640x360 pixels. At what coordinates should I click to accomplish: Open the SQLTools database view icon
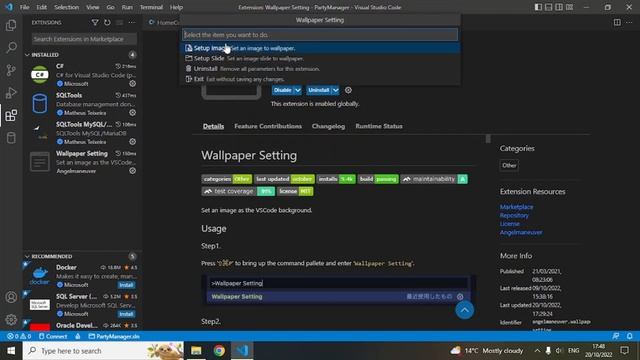point(11,138)
